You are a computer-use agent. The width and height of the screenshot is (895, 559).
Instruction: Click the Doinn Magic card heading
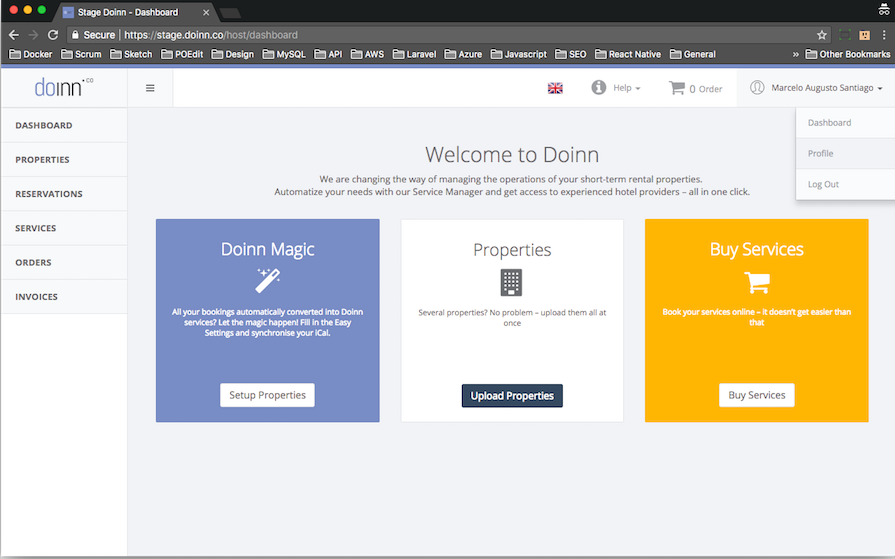click(268, 250)
